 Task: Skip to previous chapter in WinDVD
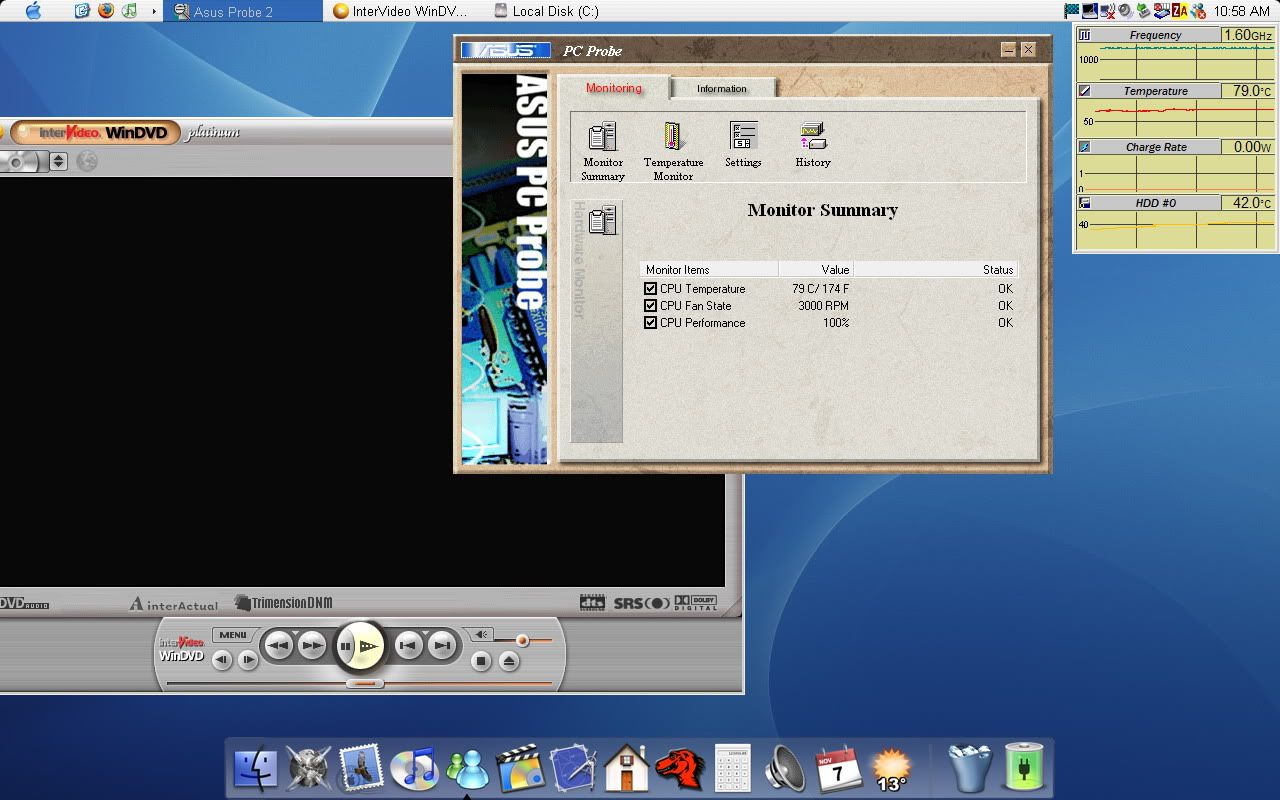408,646
